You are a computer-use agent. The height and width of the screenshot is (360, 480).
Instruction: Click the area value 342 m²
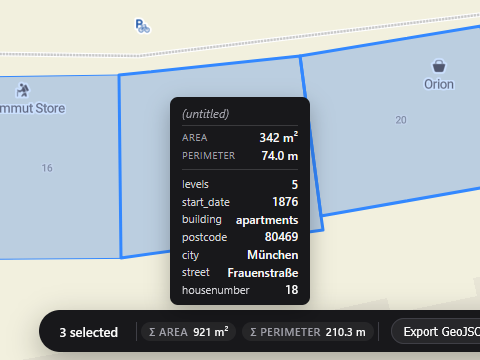(279, 137)
